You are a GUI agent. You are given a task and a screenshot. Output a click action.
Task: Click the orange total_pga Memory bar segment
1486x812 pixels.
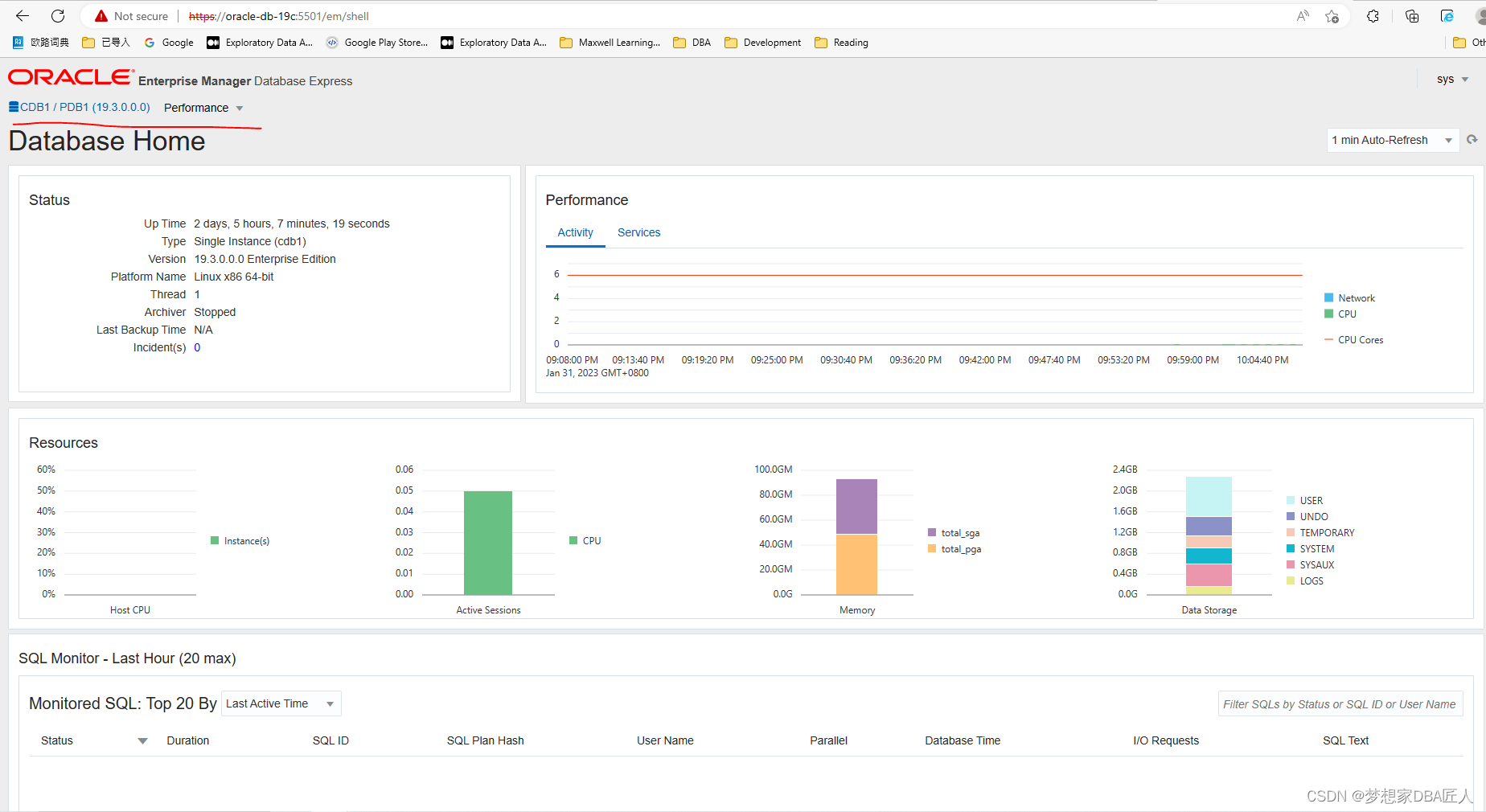coord(856,564)
